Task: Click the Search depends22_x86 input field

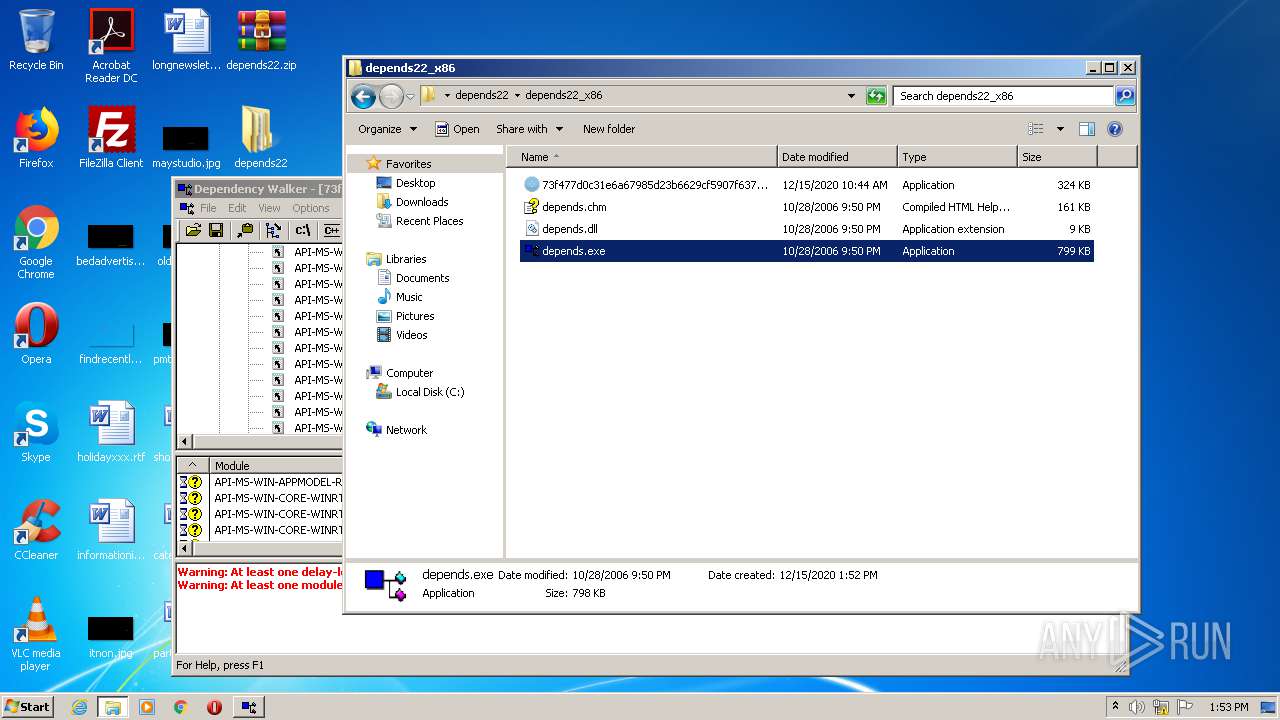Action: [1003, 96]
